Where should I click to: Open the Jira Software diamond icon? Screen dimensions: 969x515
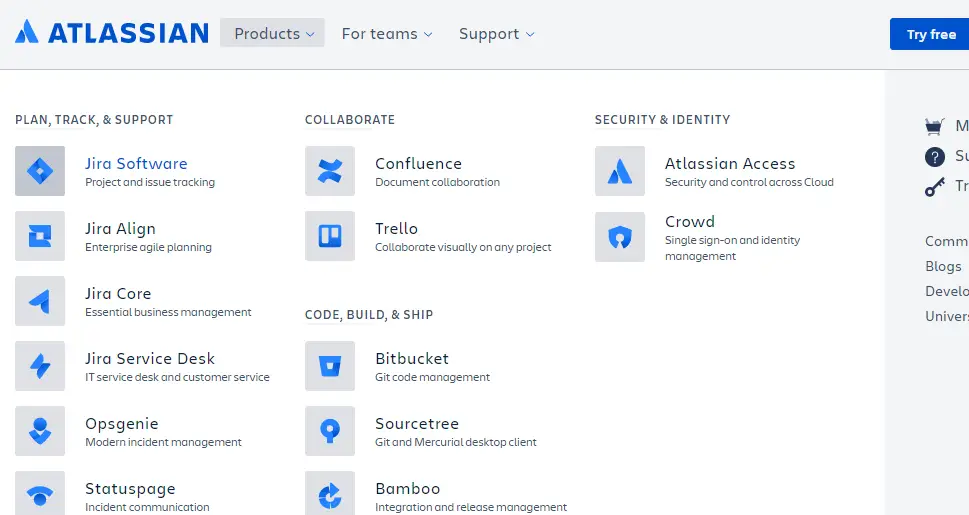40,171
